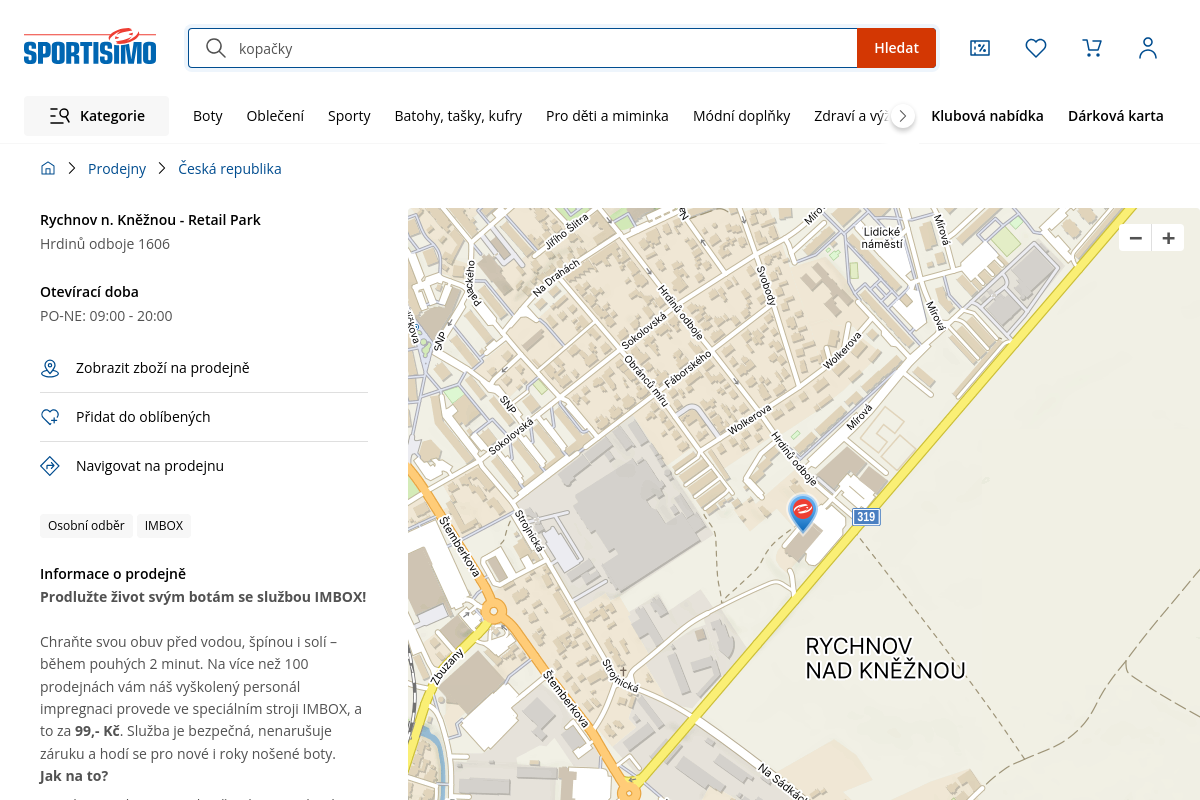
Task: Open the shopping cart
Action: pos(1092,48)
